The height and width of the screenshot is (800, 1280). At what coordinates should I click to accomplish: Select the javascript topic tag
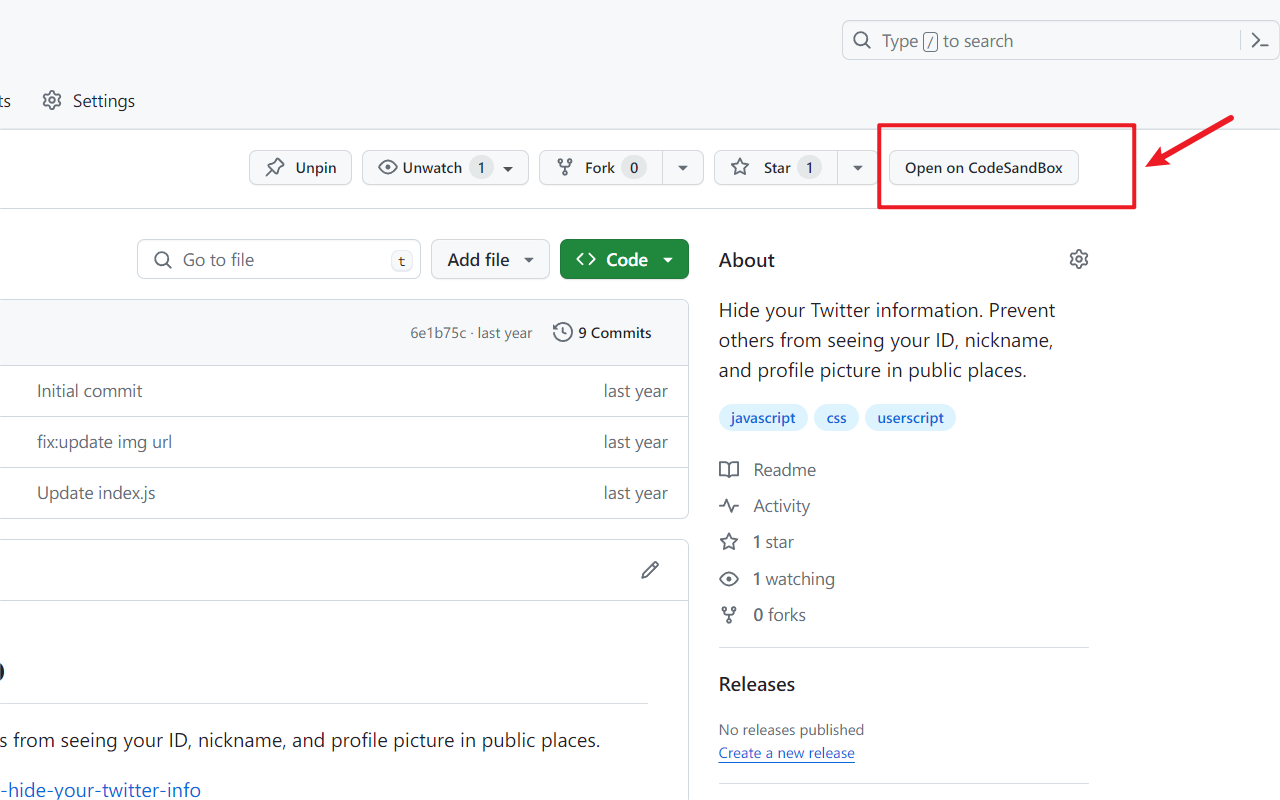tap(763, 418)
